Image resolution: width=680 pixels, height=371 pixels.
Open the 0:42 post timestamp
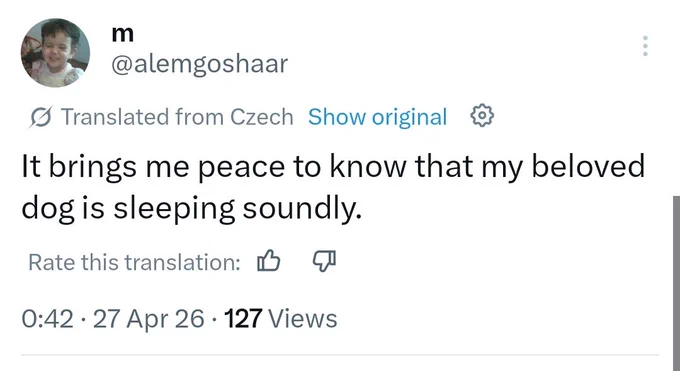47,318
